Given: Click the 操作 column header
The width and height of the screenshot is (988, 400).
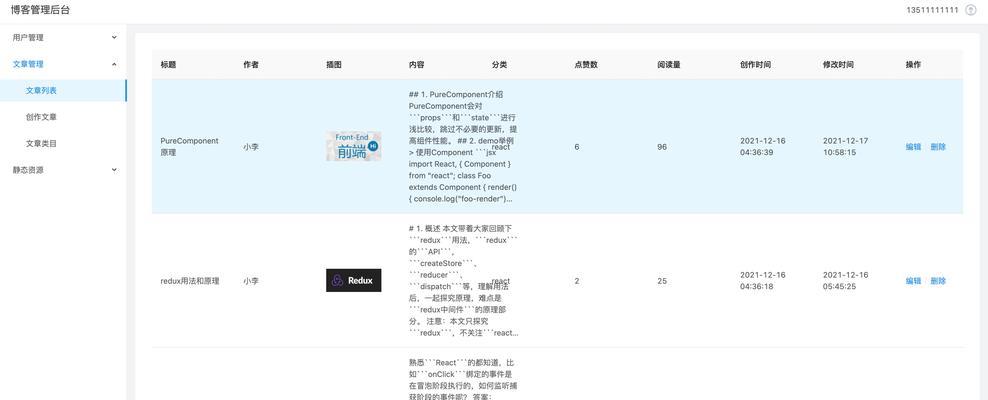Looking at the screenshot, I should pos(913,65).
